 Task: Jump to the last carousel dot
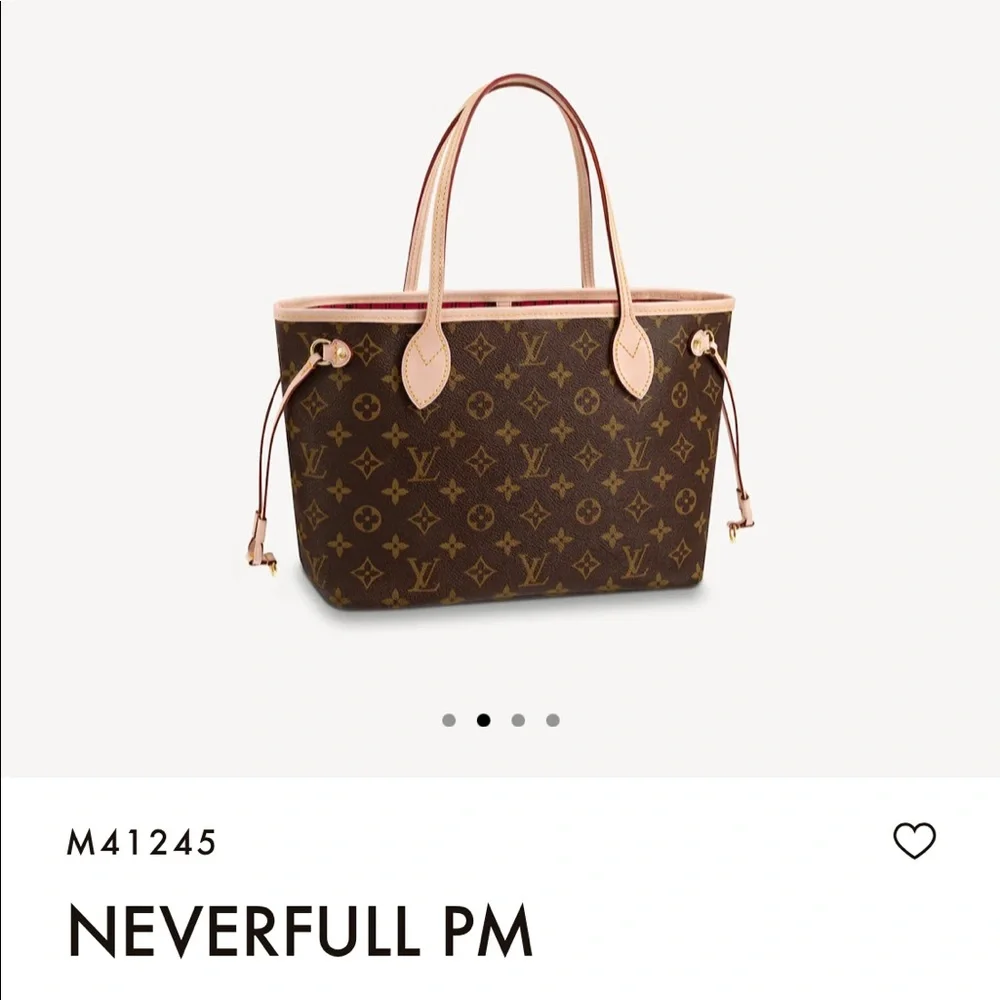(x=553, y=720)
